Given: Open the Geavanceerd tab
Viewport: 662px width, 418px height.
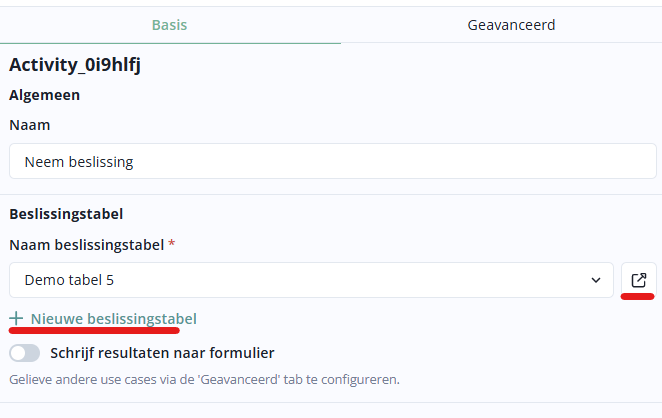Looking at the screenshot, I should [x=511, y=24].
